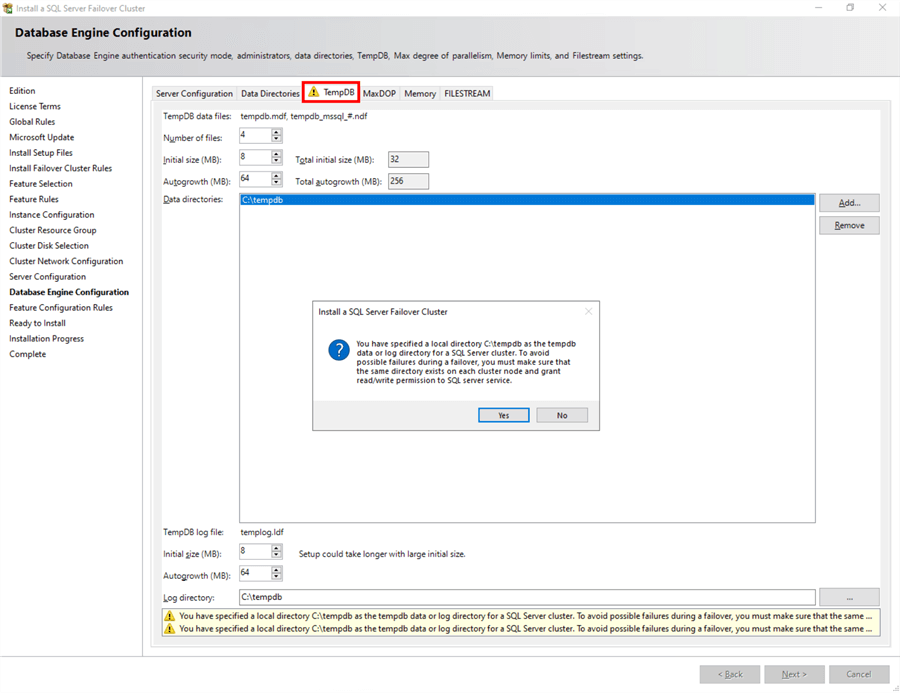Click the installer icon in title bar
The height and width of the screenshot is (693, 900).
[7, 9]
